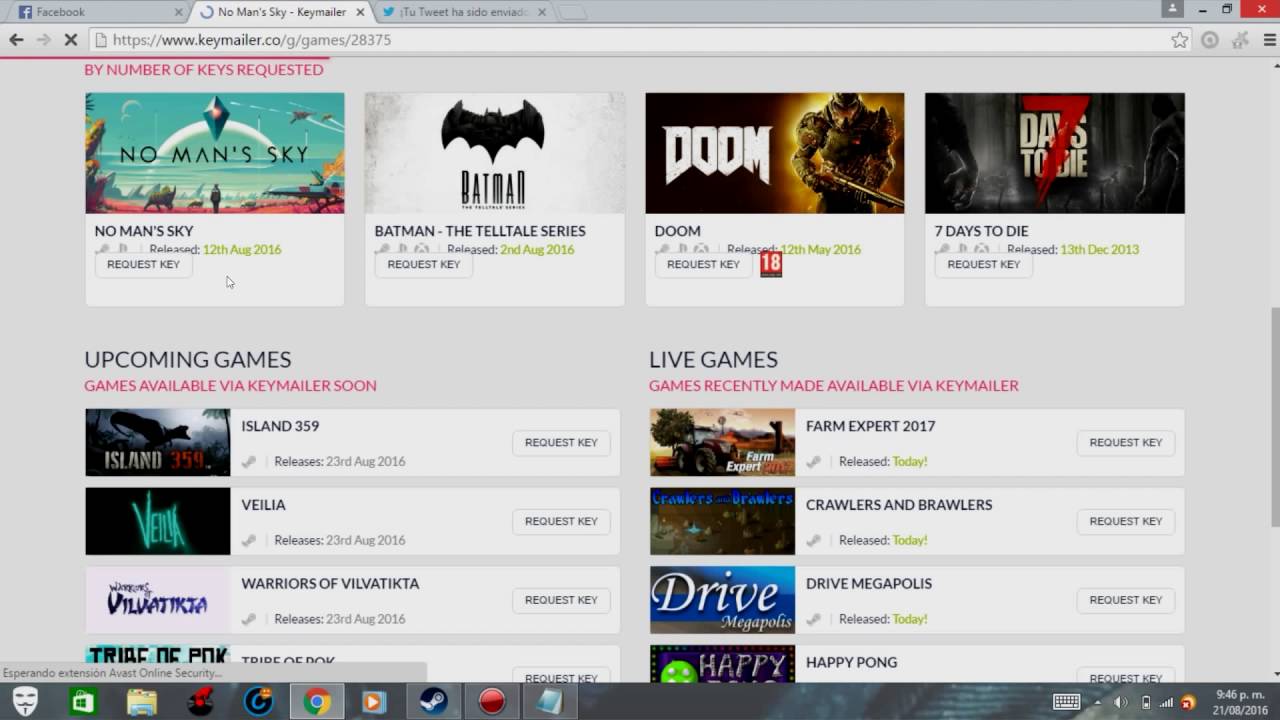Request a key for Veilia
The image size is (1280, 720).
click(x=561, y=521)
